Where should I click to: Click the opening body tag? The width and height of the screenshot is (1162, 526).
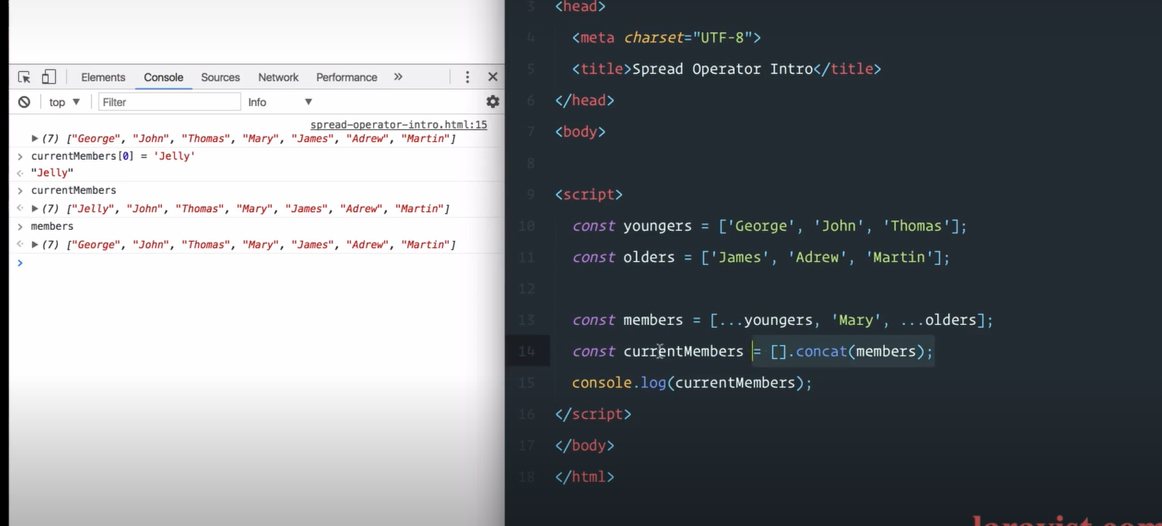(580, 132)
